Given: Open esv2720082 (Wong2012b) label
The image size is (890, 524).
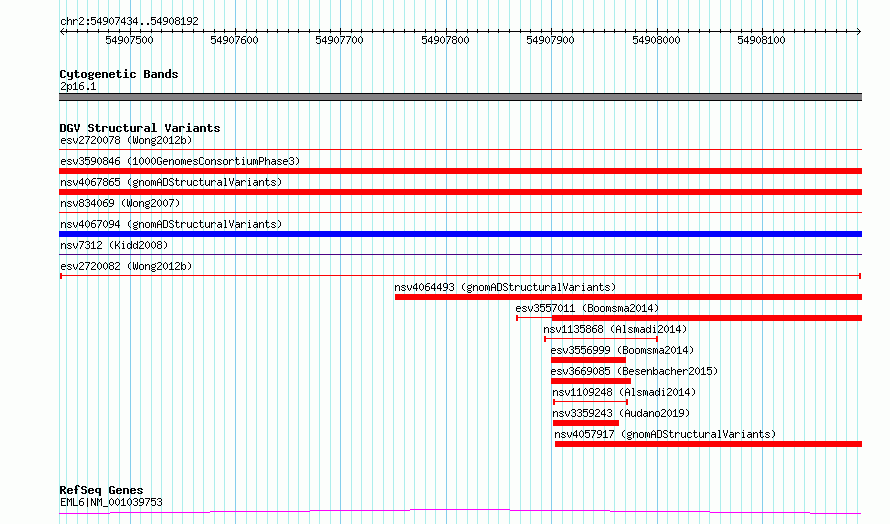Looking at the screenshot, I should (126, 266).
